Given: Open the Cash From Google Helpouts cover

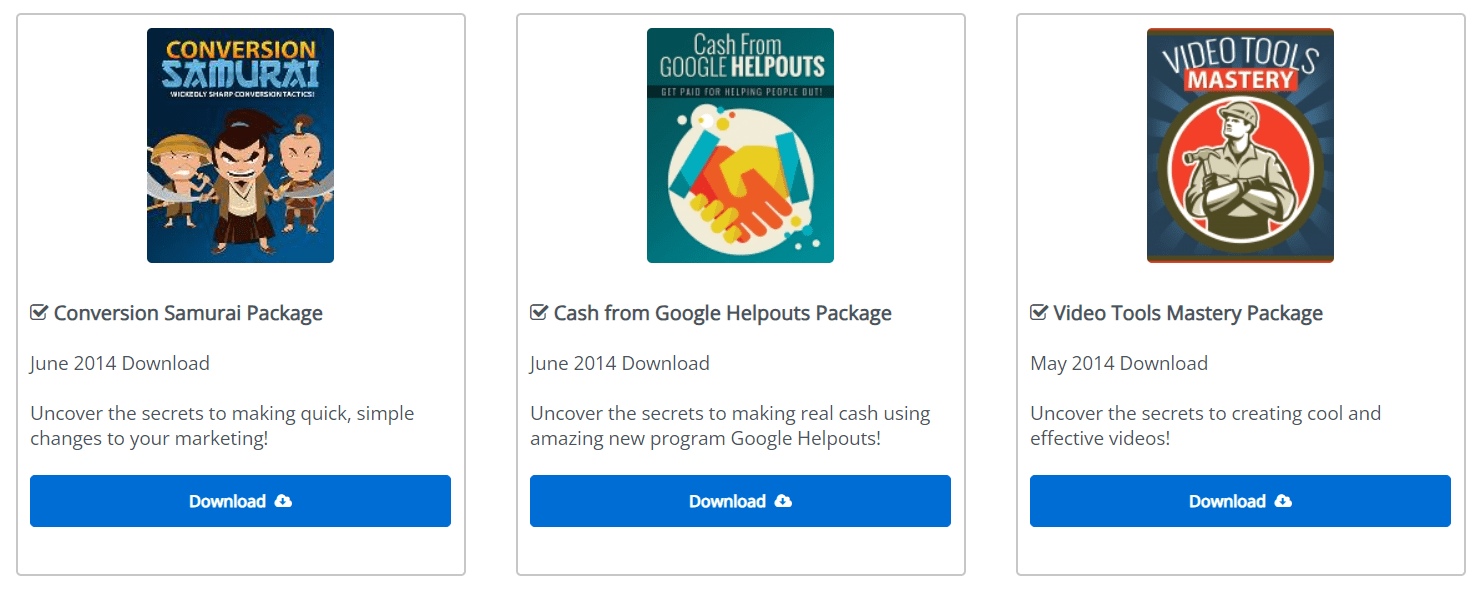Looking at the screenshot, I should click(740, 145).
